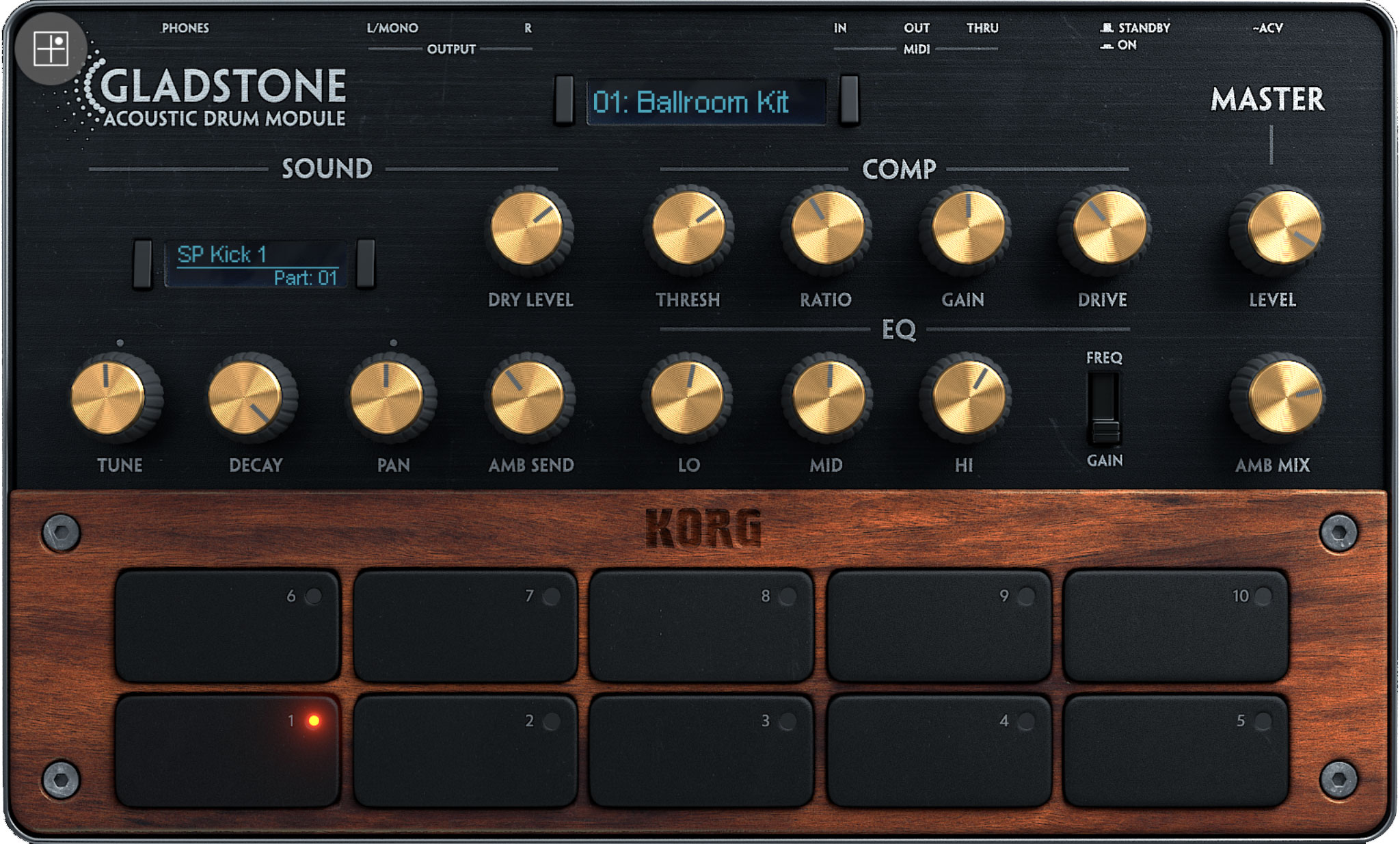Tap drum pad 7

(465, 626)
